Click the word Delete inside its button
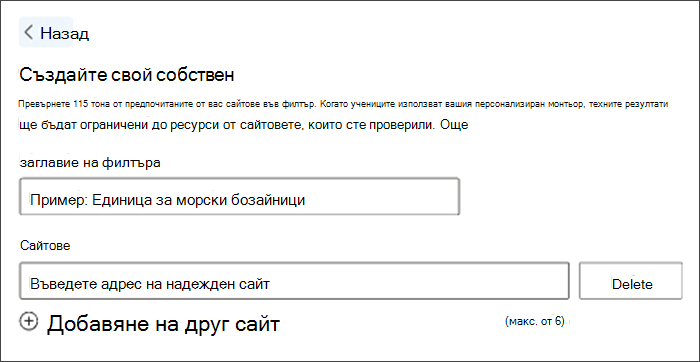Screen dimensions: 700x362 (632, 284)
